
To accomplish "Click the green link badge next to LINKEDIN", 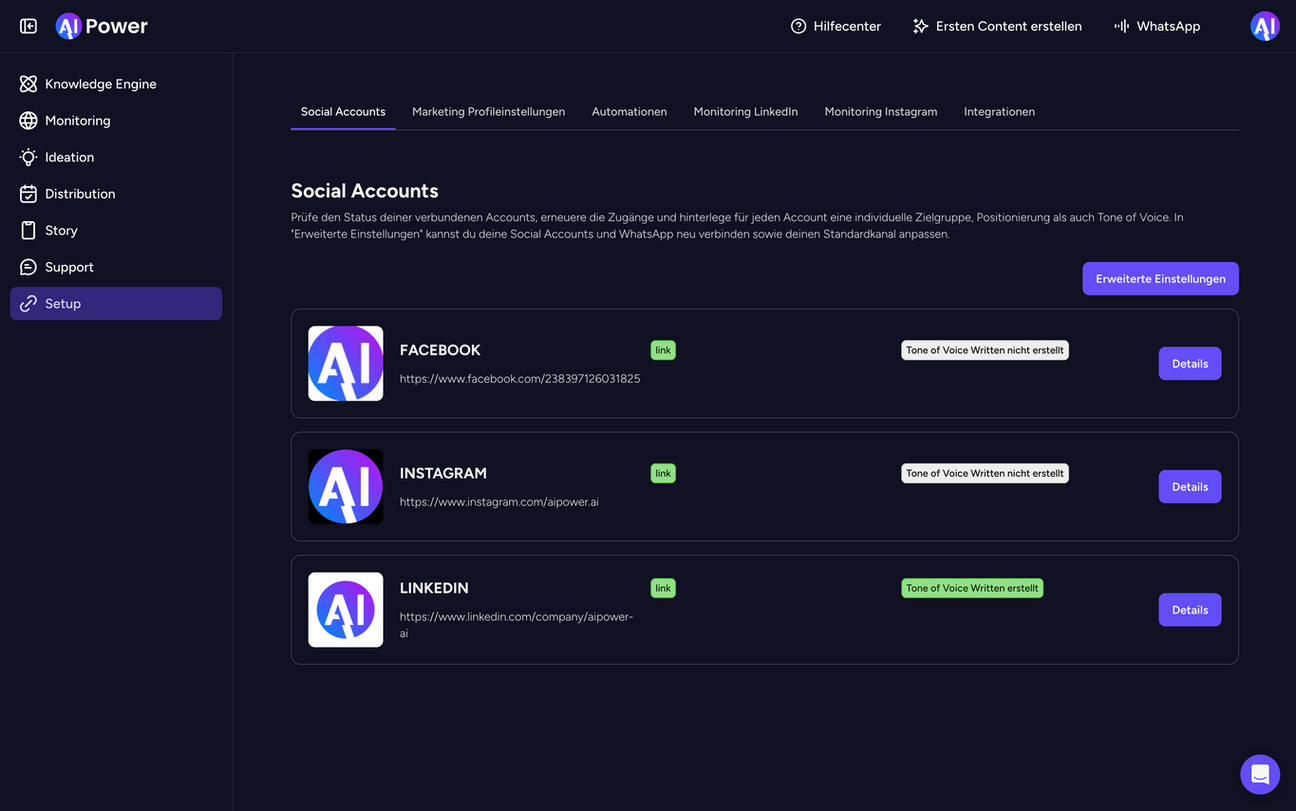I will coord(662,588).
